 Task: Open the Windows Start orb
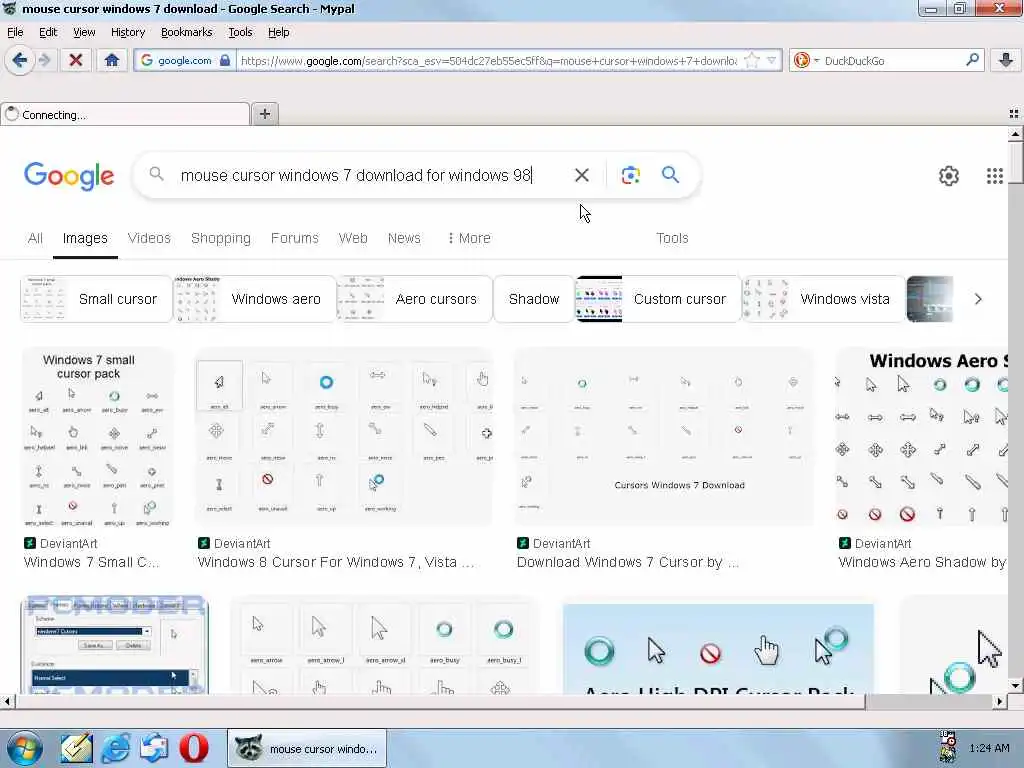(24, 748)
